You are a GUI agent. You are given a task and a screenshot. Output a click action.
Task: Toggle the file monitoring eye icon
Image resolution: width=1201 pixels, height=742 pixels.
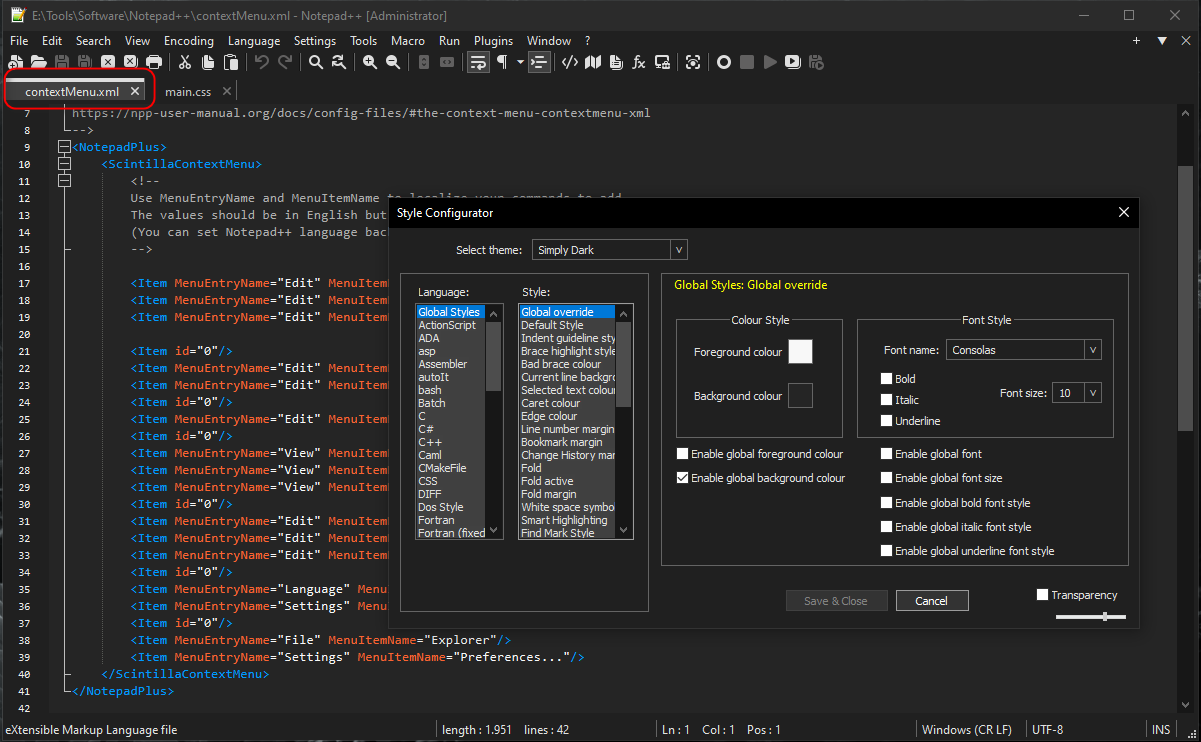[693, 62]
